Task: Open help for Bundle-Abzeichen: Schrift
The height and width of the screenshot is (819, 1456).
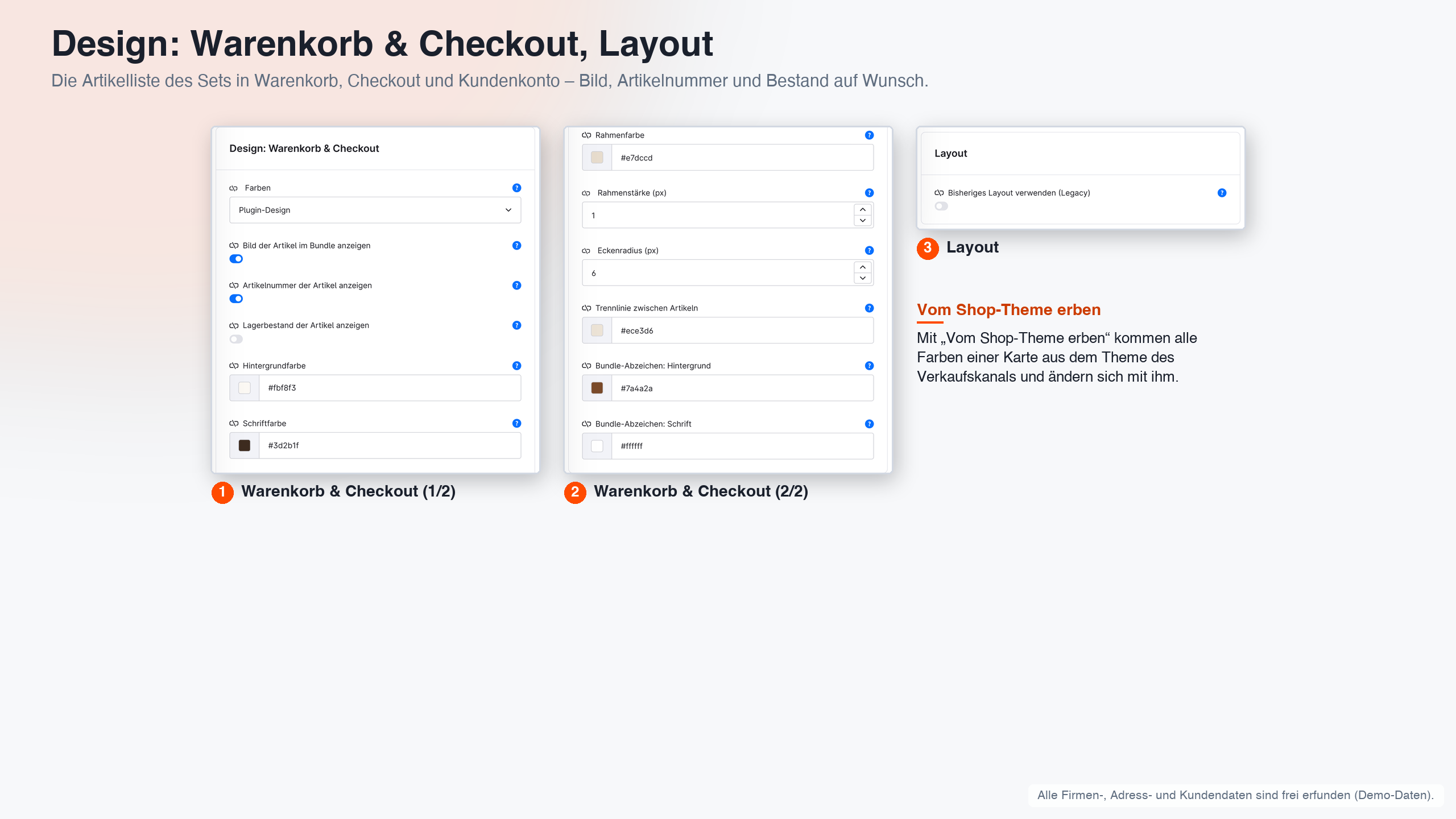Action: (x=869, y=424)
